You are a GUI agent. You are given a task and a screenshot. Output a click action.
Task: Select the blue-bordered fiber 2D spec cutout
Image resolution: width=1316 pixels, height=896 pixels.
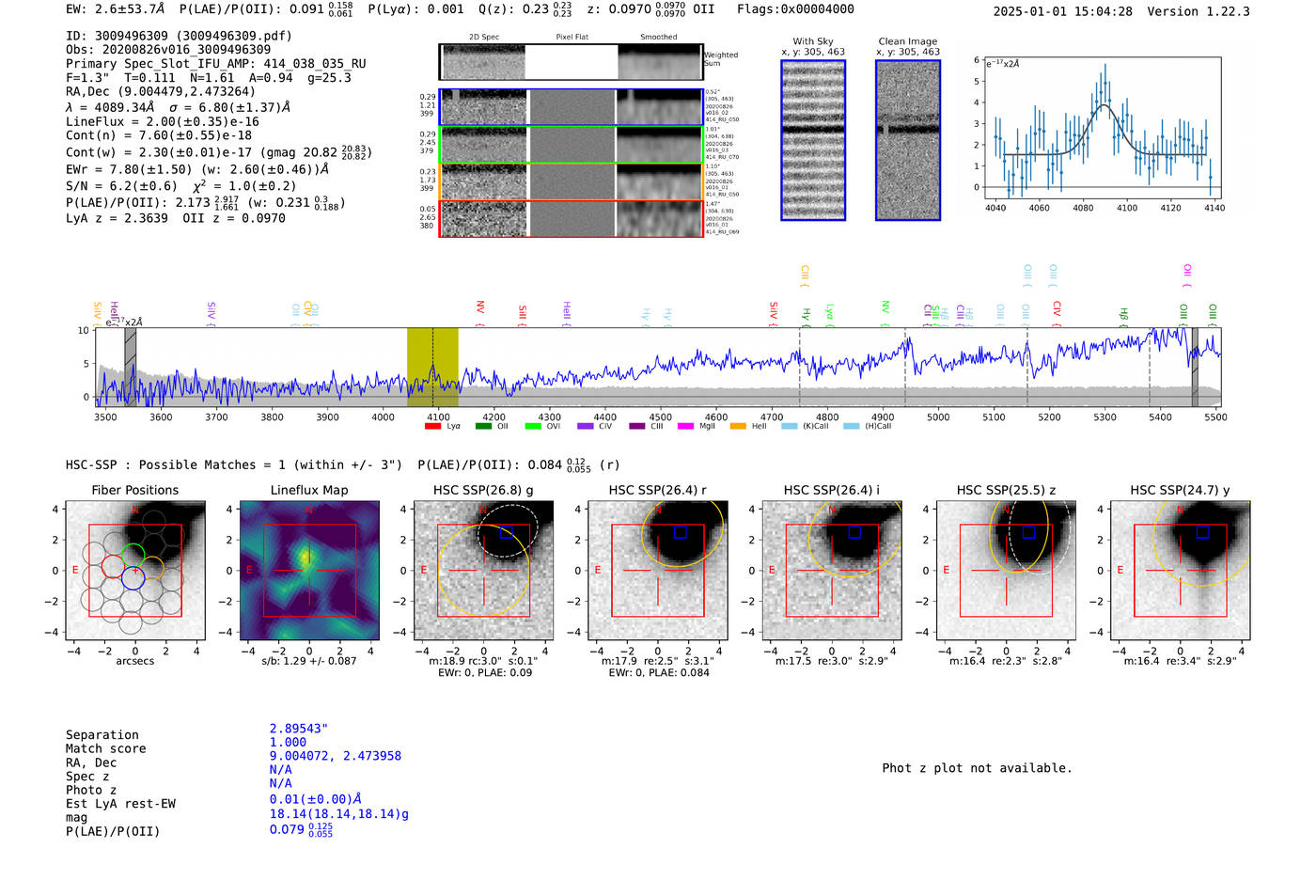click(483, 107)
